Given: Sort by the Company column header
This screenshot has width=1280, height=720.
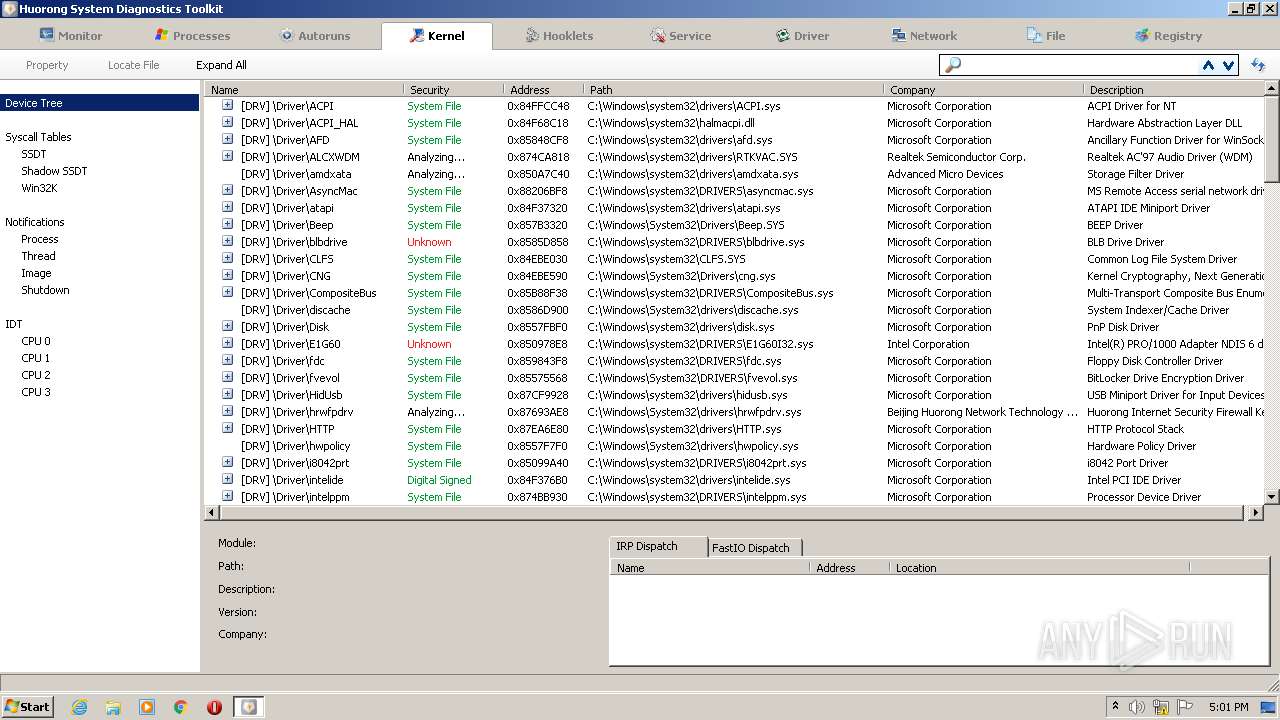Looking at the screenshot, I should pyautogui.click(x=984, y=90).
